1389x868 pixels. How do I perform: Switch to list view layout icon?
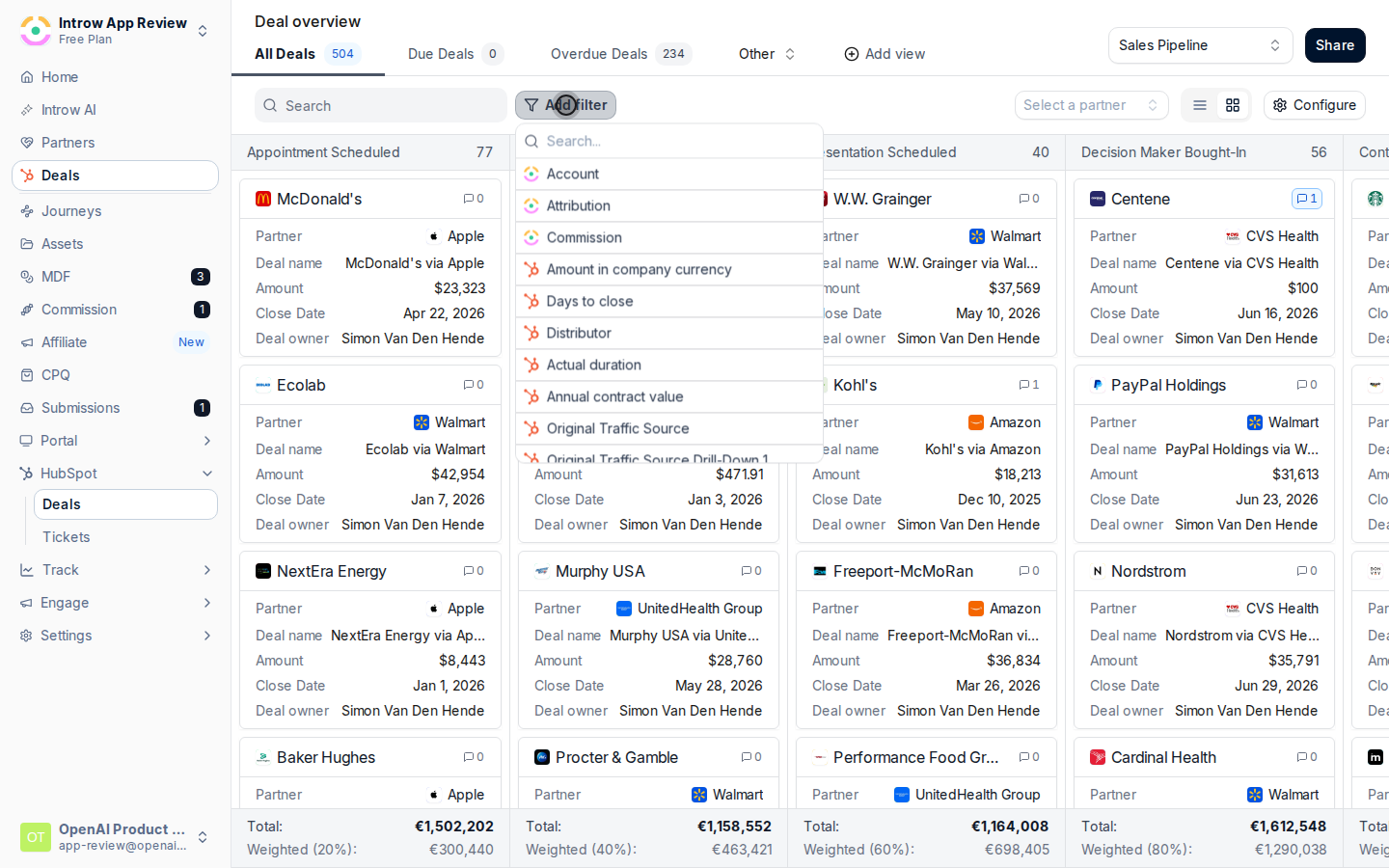click(1199, 105)
